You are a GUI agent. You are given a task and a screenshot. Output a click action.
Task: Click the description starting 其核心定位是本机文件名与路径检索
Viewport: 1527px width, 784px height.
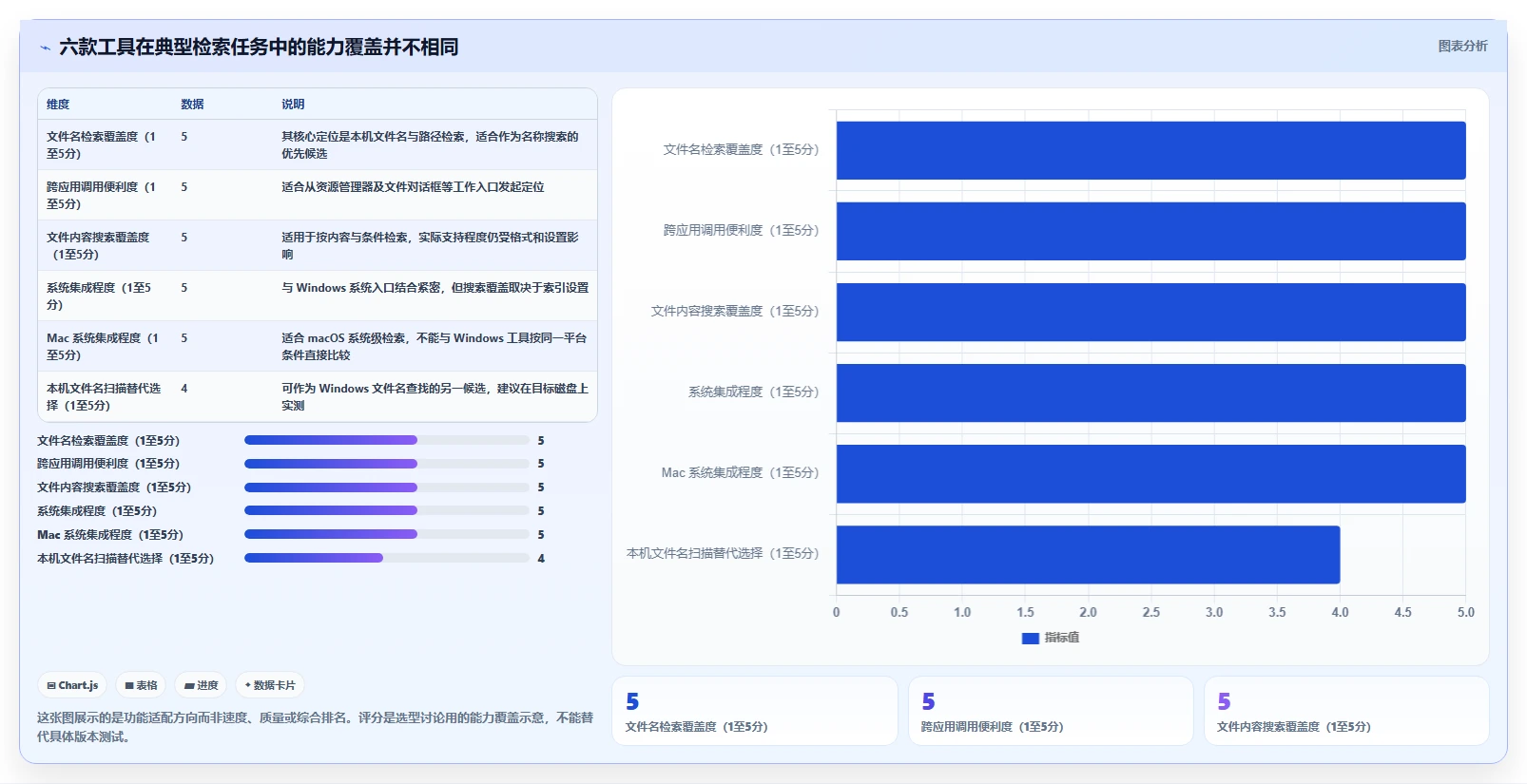(430, 144)
